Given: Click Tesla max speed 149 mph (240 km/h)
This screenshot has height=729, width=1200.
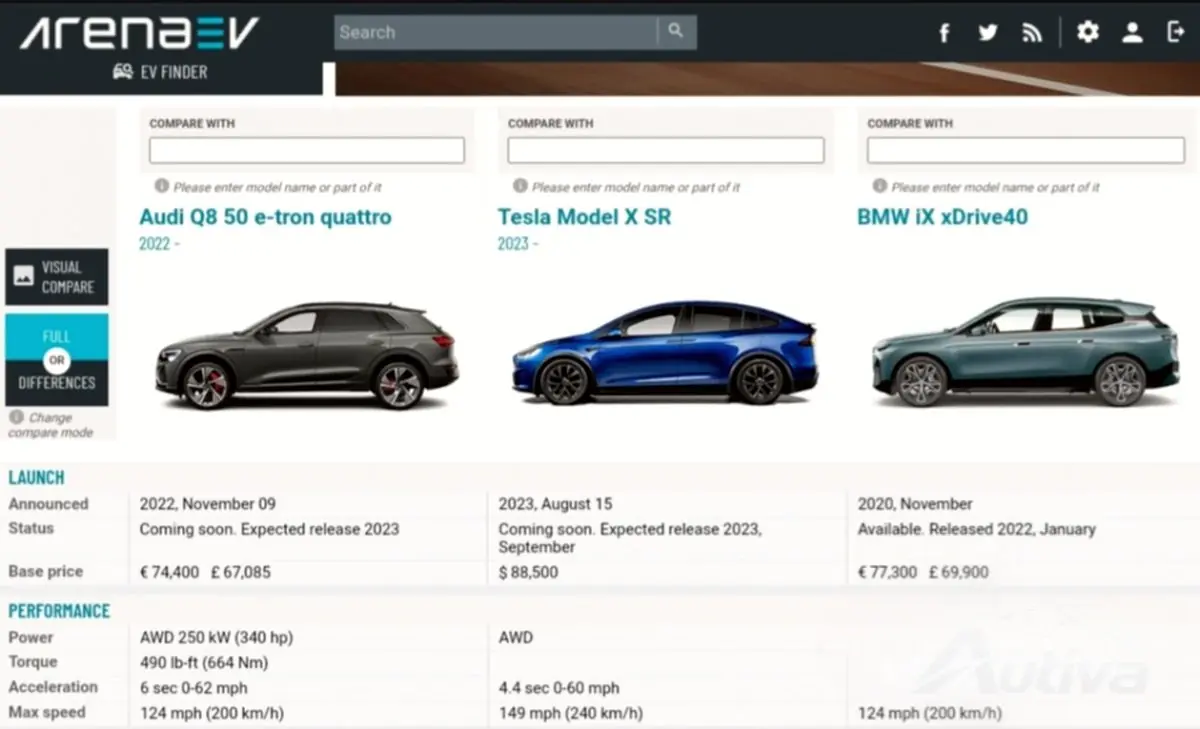Looking at the screenshot, I should 570,713.
